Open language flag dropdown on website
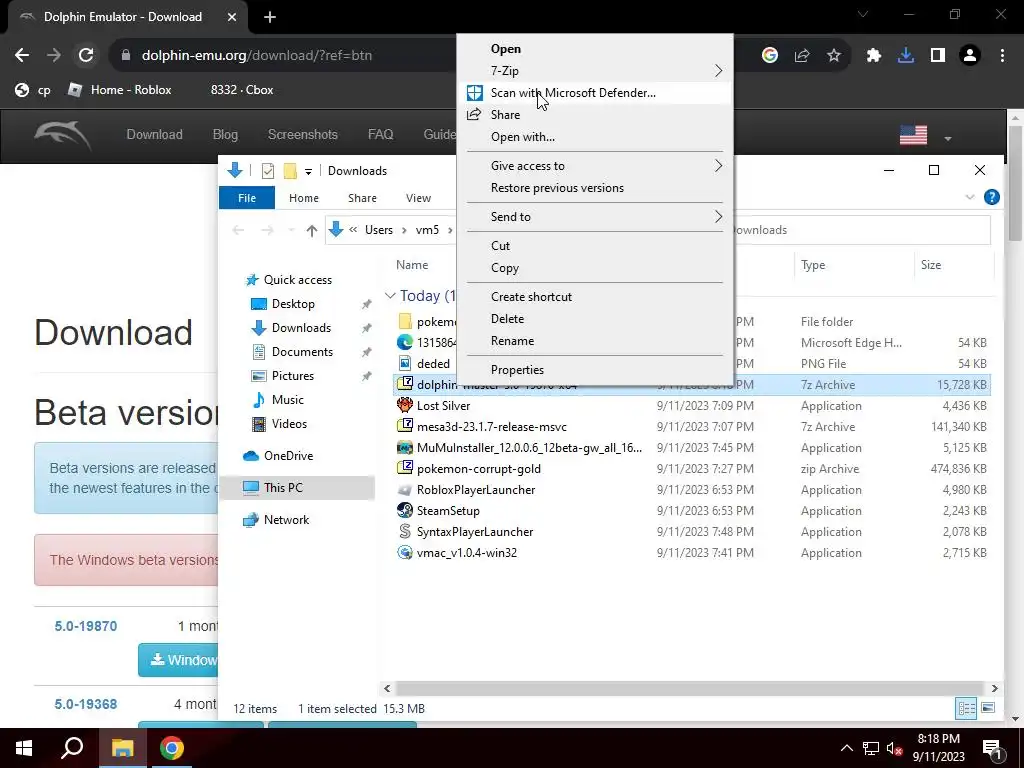The image size is (1024, 768). click(925, 135)
